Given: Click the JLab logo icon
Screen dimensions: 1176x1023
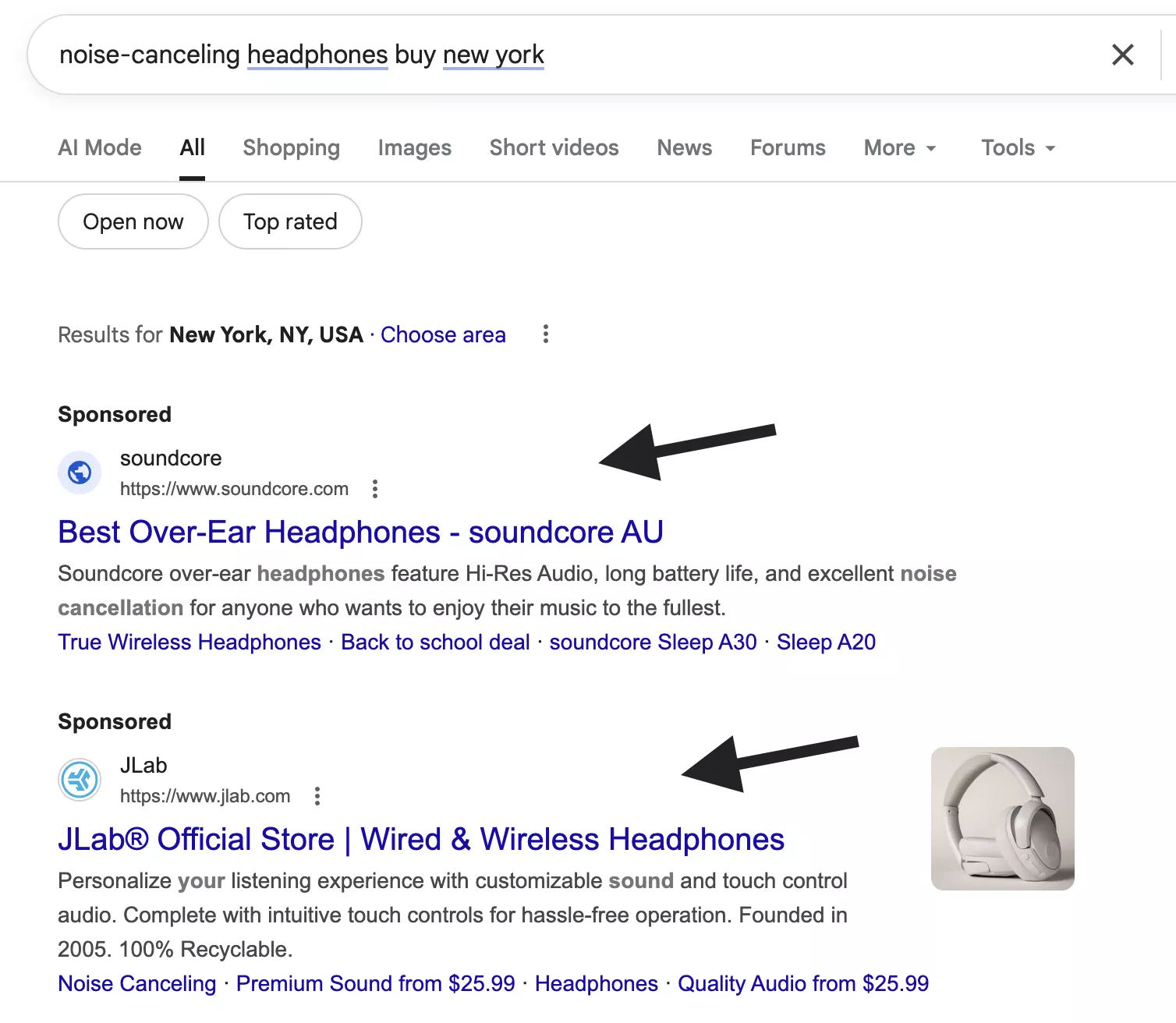Looking at the screenshot, I should coord(79,780).
